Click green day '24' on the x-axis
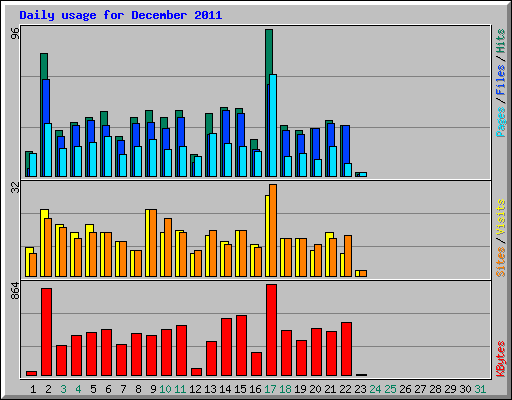This screenshot has width=512, height=400. pyautogui.click(x=375, y=389)
